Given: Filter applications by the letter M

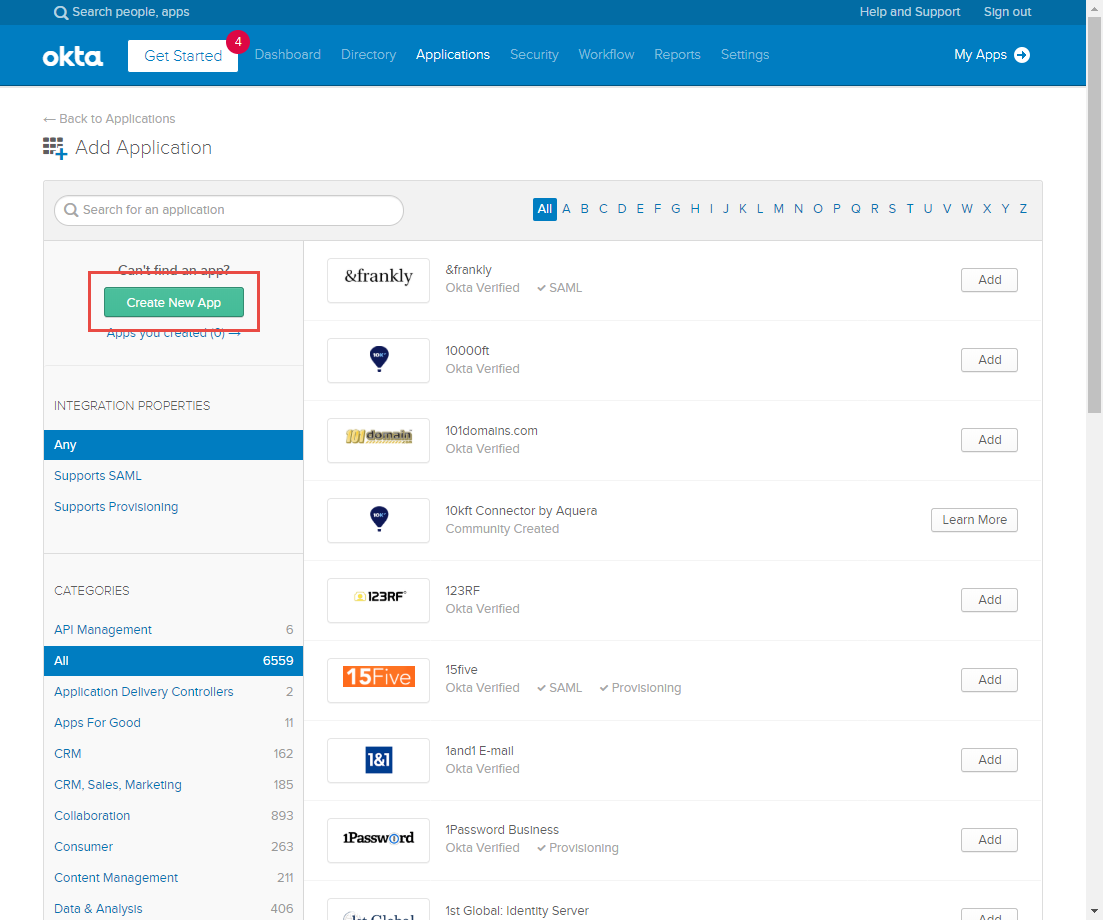Looking at the screenshot, I should [779, 208].
